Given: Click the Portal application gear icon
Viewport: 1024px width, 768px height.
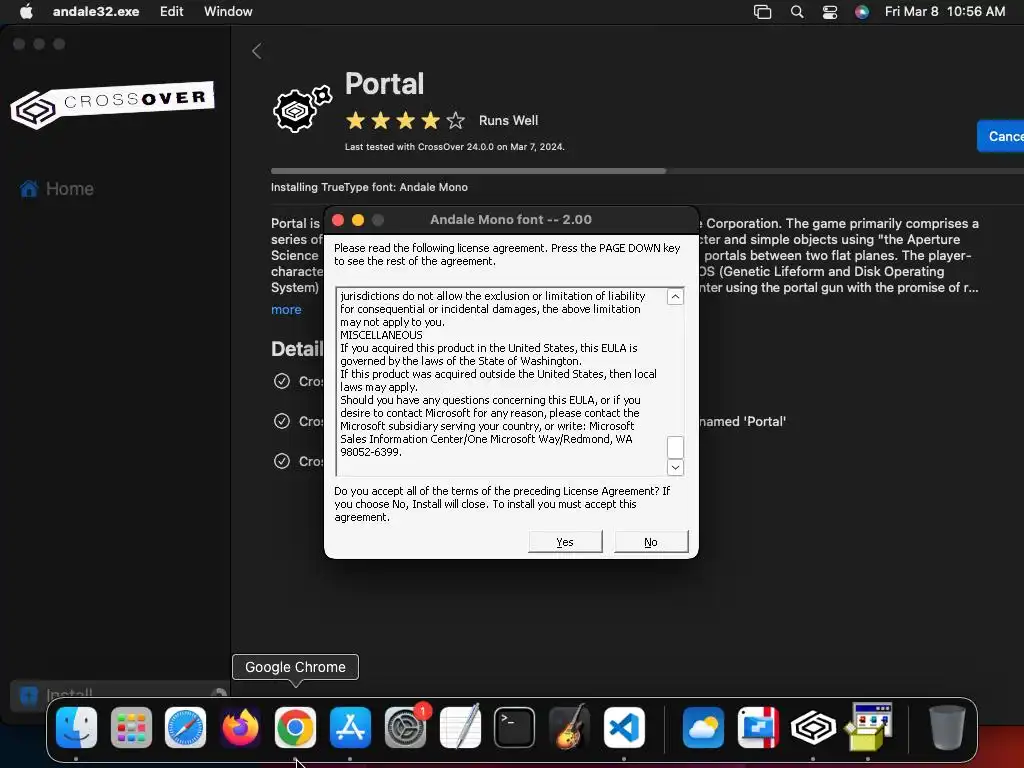Looking at the screenshot, I should click(302, 108).
